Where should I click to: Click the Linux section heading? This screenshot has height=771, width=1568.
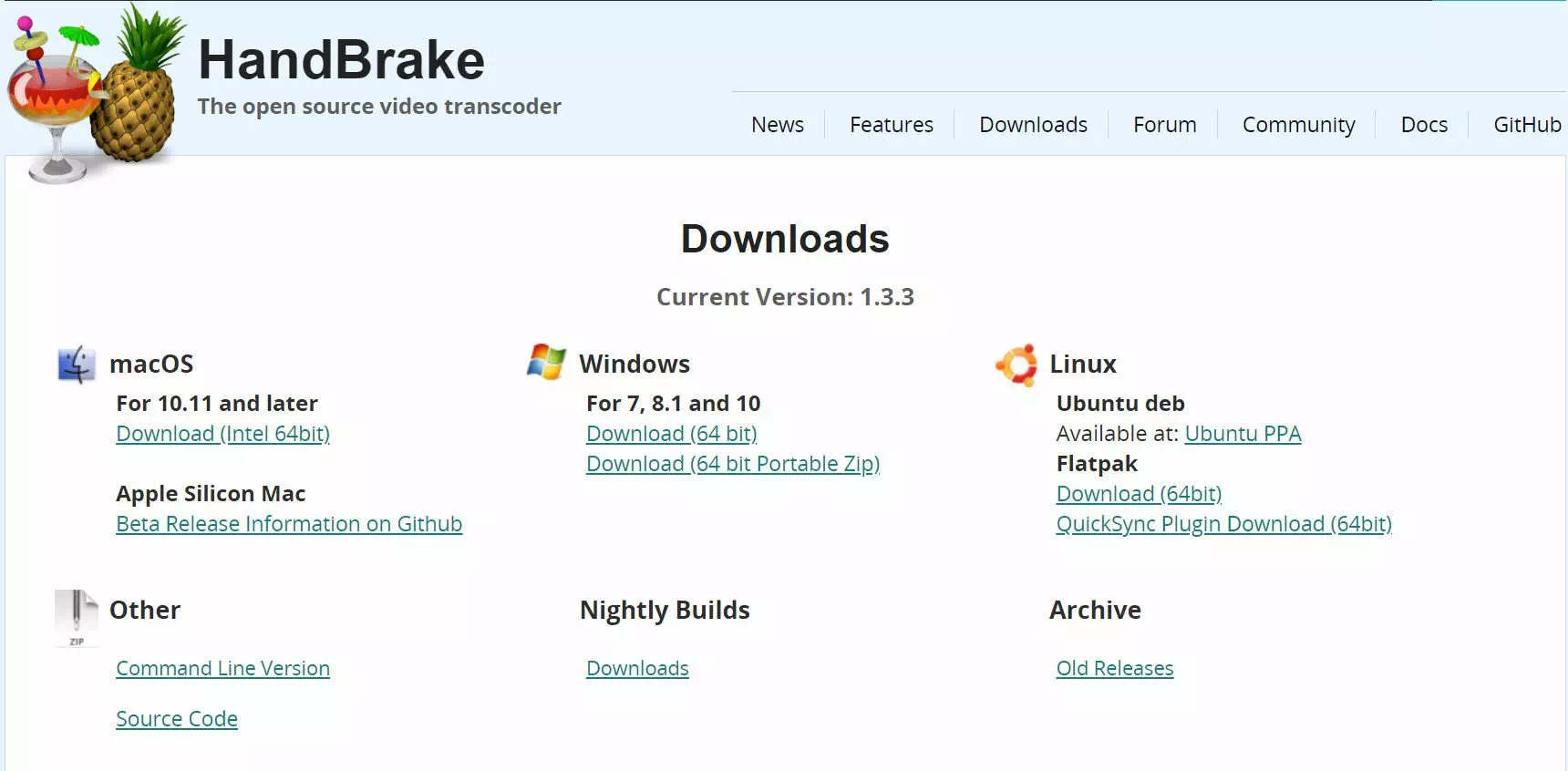[x=1083, y=365]
